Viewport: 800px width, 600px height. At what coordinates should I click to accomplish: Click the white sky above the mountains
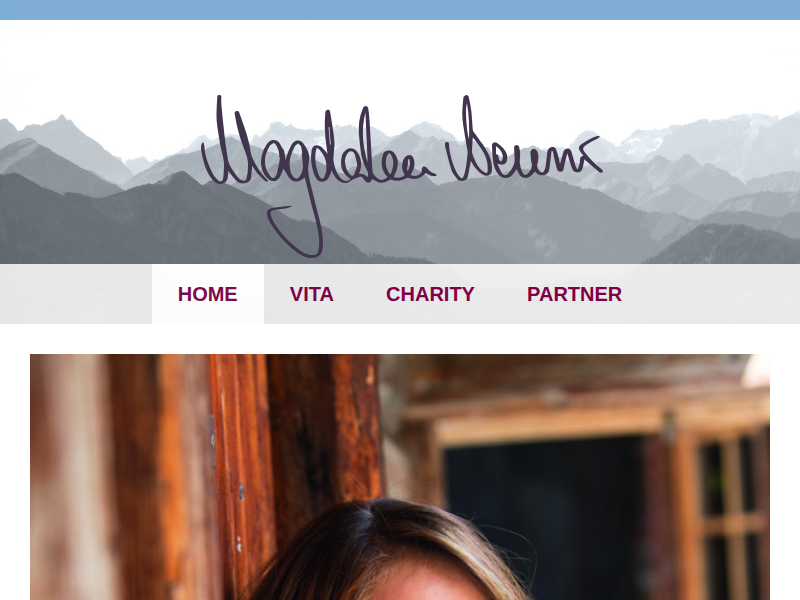pos(400,59)
